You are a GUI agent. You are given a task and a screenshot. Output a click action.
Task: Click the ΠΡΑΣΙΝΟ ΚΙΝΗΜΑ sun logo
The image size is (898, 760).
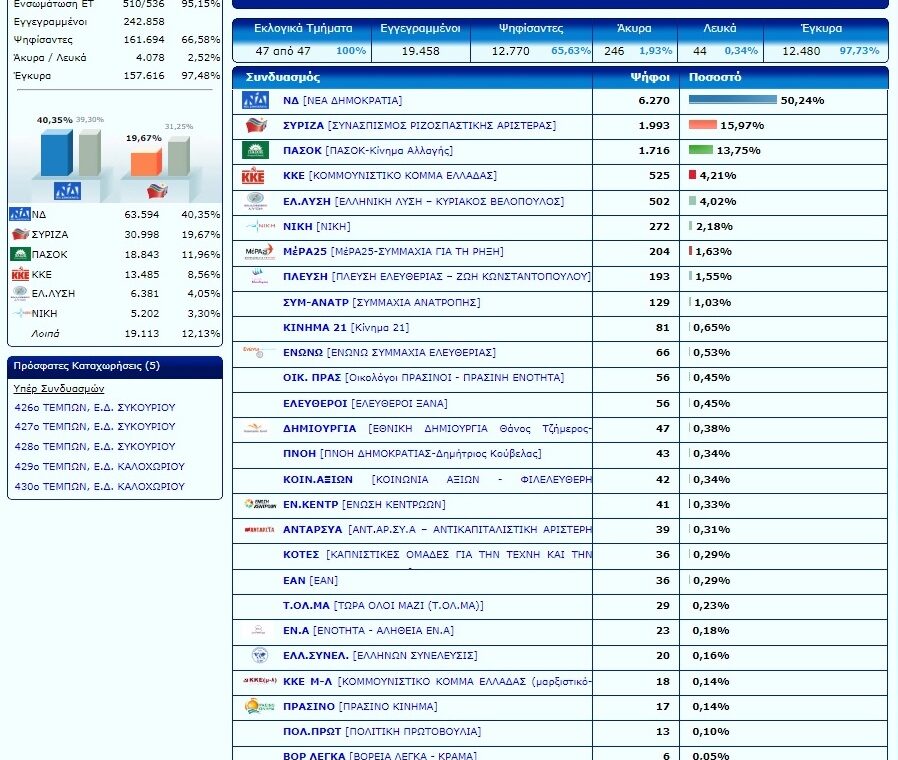[x=259, y=706]
